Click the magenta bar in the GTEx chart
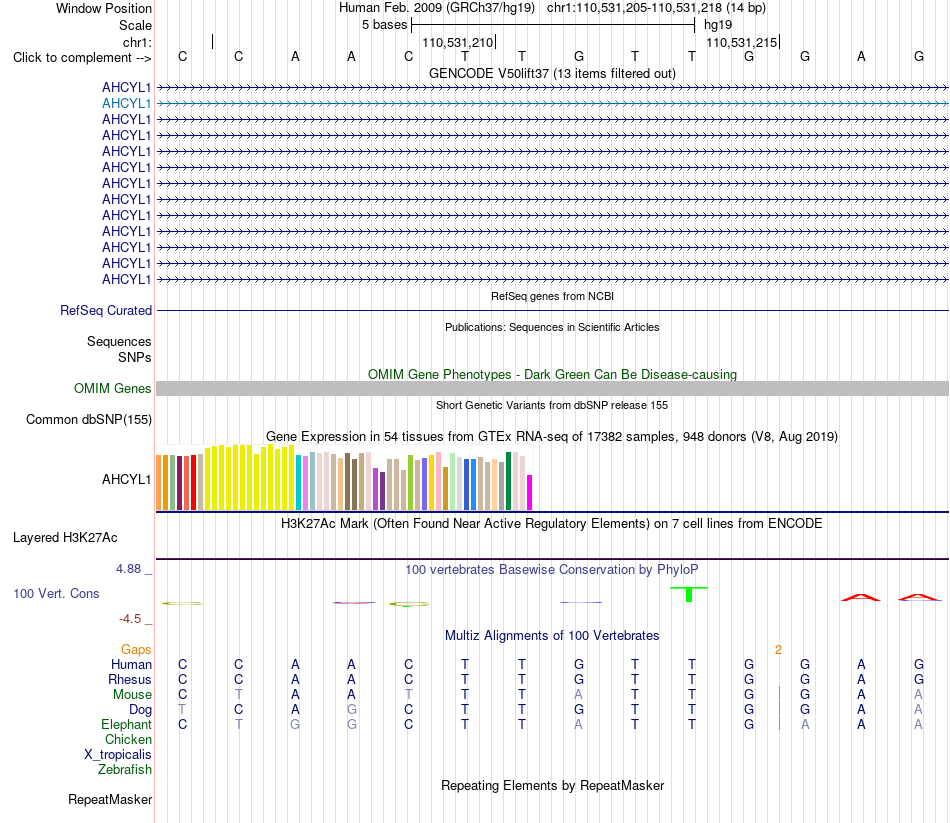Viewport: 950px width, 823px height. coord(530,492)
